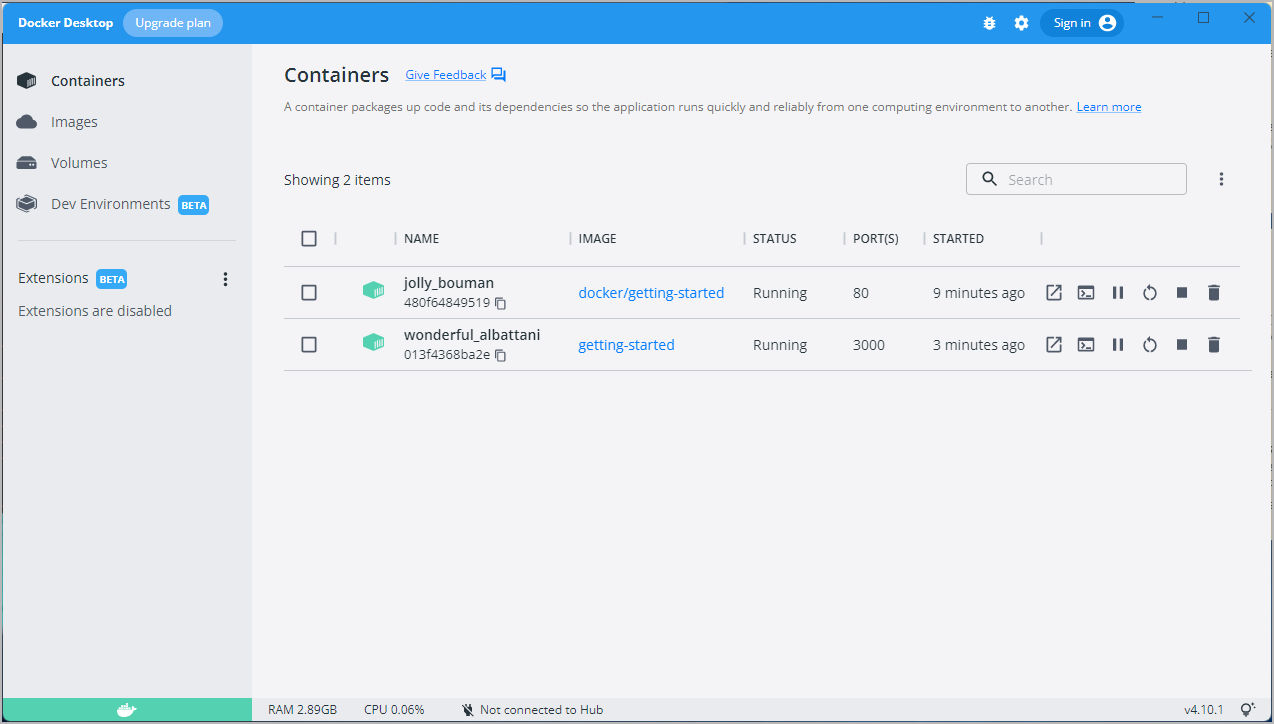Viewport: 1274px width, 724px height.
Task: Stop the jolly_bouman container
Action: click(1182, 293)
